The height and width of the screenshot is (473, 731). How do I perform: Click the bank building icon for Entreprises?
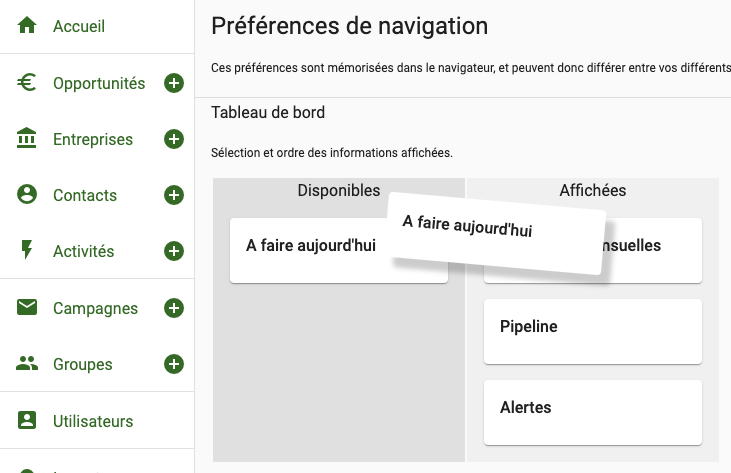point(27,138)
